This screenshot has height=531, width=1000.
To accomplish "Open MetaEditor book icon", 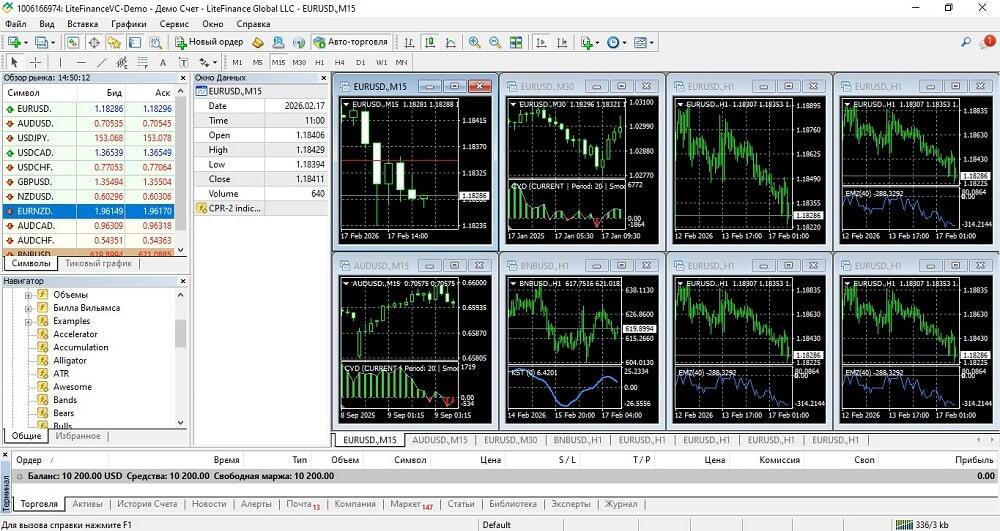I will click(257, 42).
